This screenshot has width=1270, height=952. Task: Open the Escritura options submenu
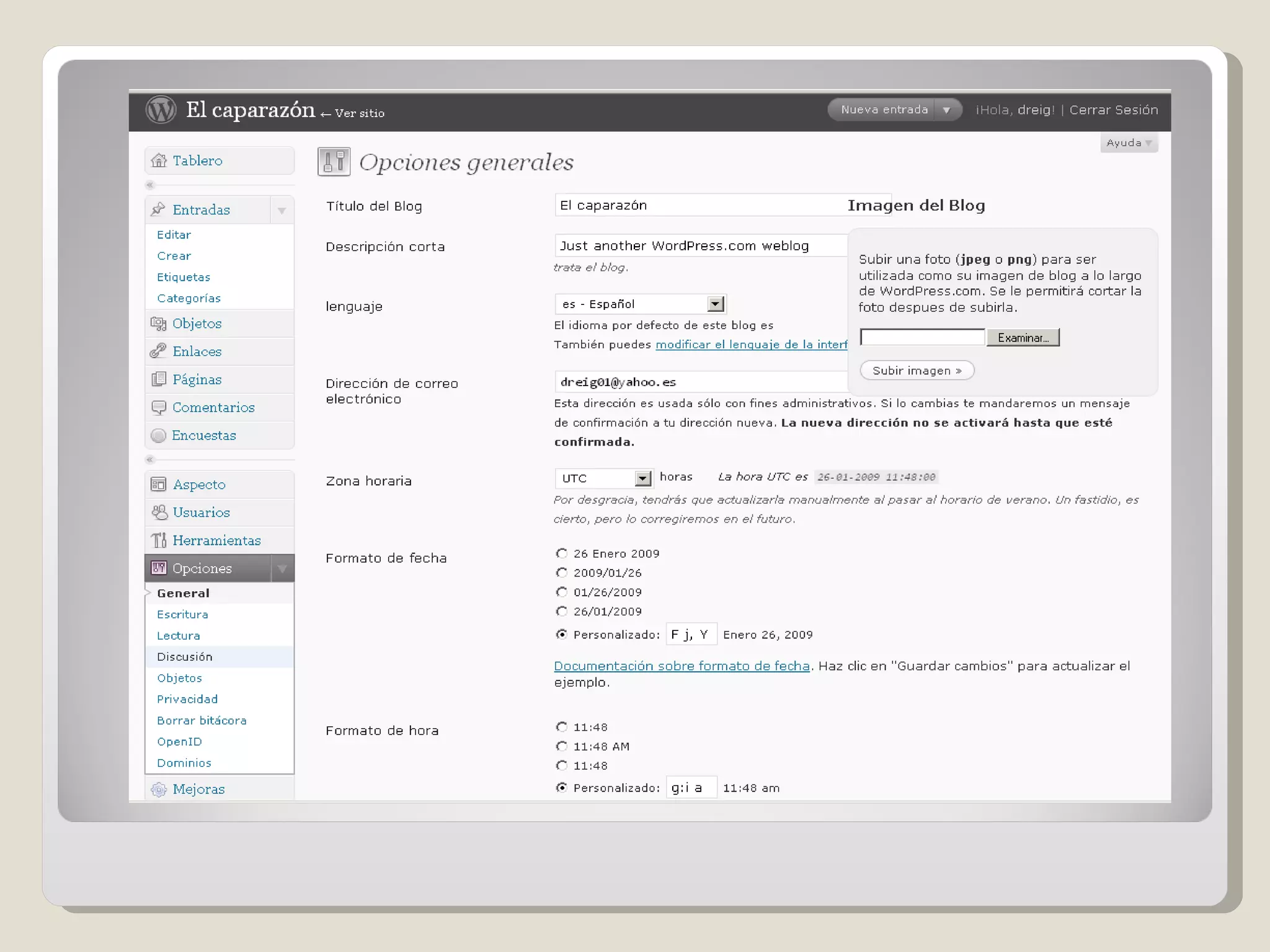(x=182, y=614)
